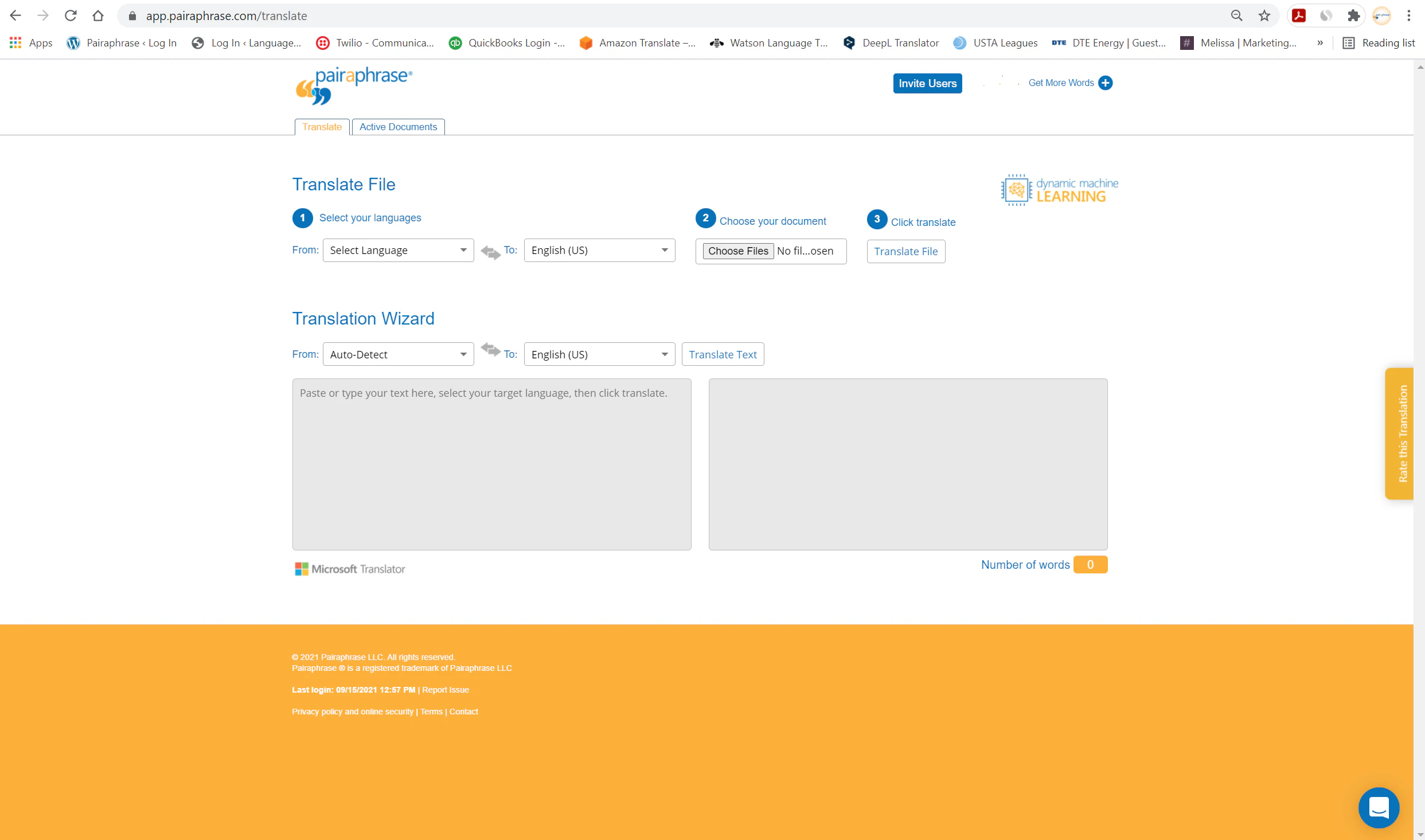
Task: Click the Pairaphrase logo
Action: [x=354, y=86]
